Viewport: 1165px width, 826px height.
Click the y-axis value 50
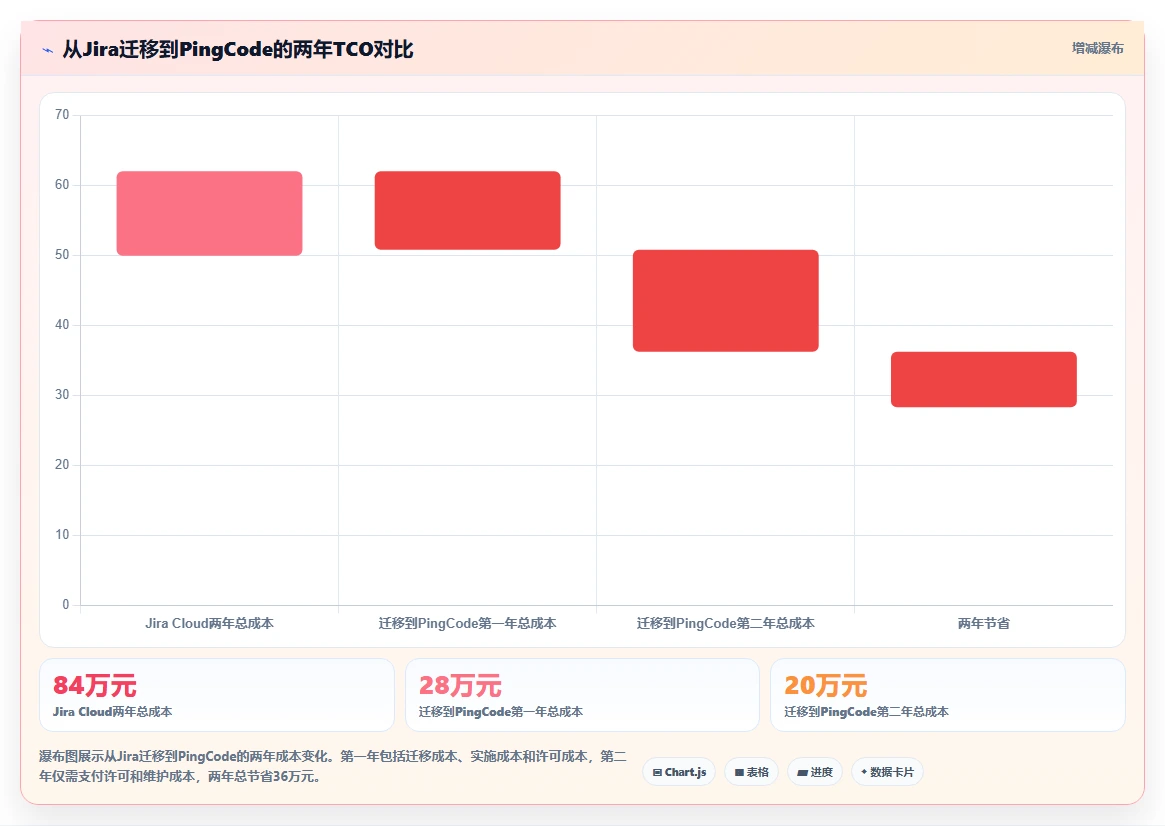point(62,255)
